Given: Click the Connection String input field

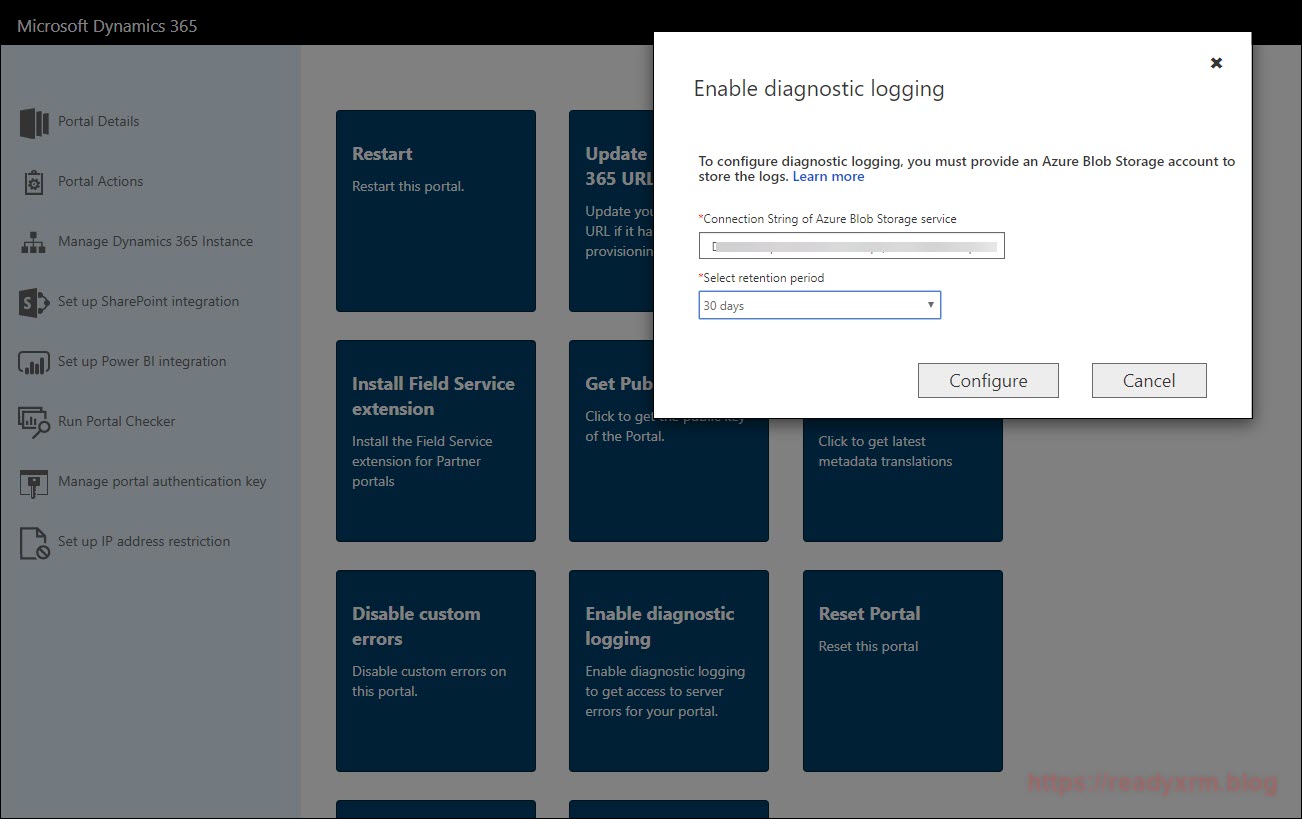Looking at the screenshot, I should click(x=851, y=246).
